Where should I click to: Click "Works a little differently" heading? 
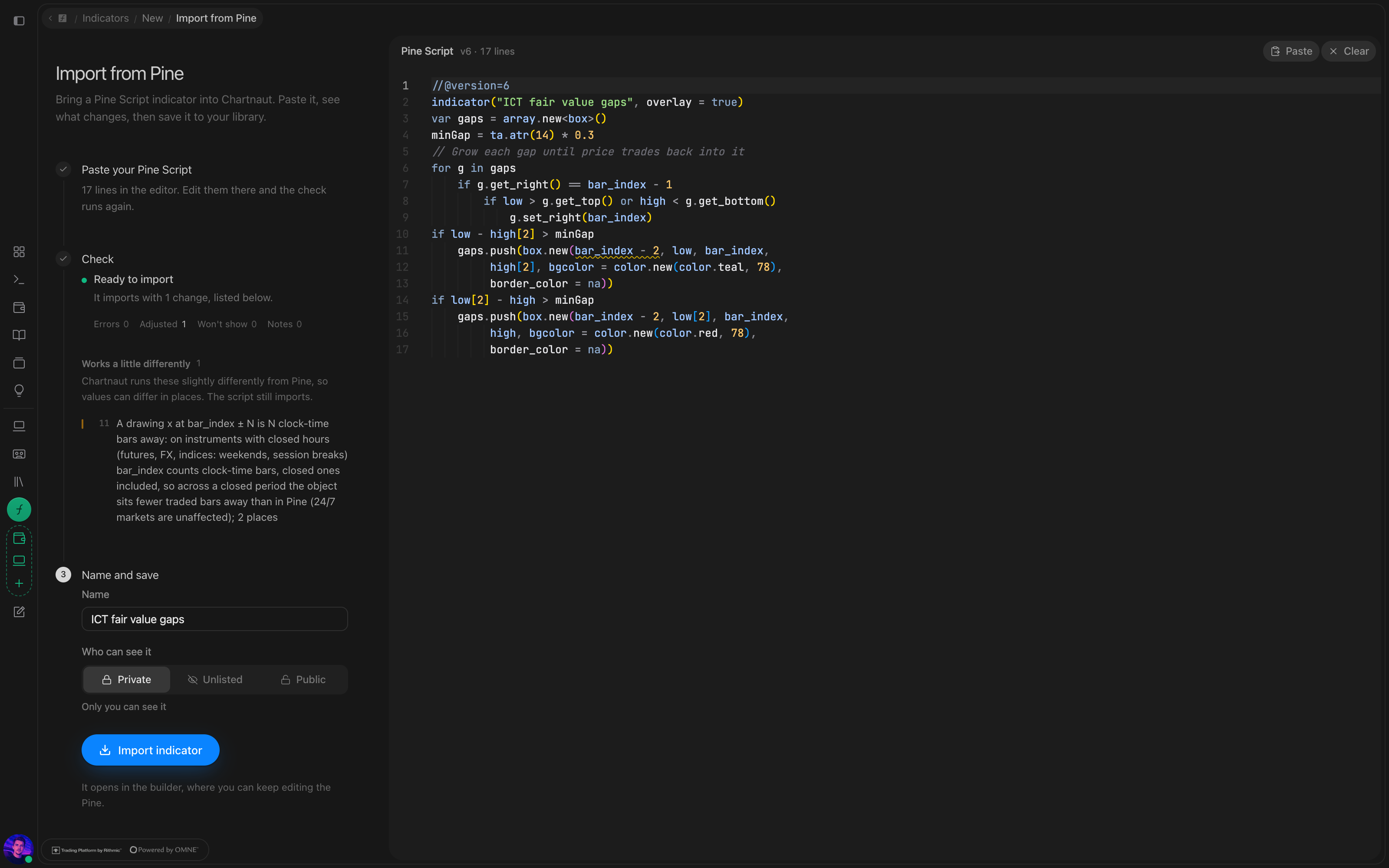pyautogui.click(x=135, y=364)
